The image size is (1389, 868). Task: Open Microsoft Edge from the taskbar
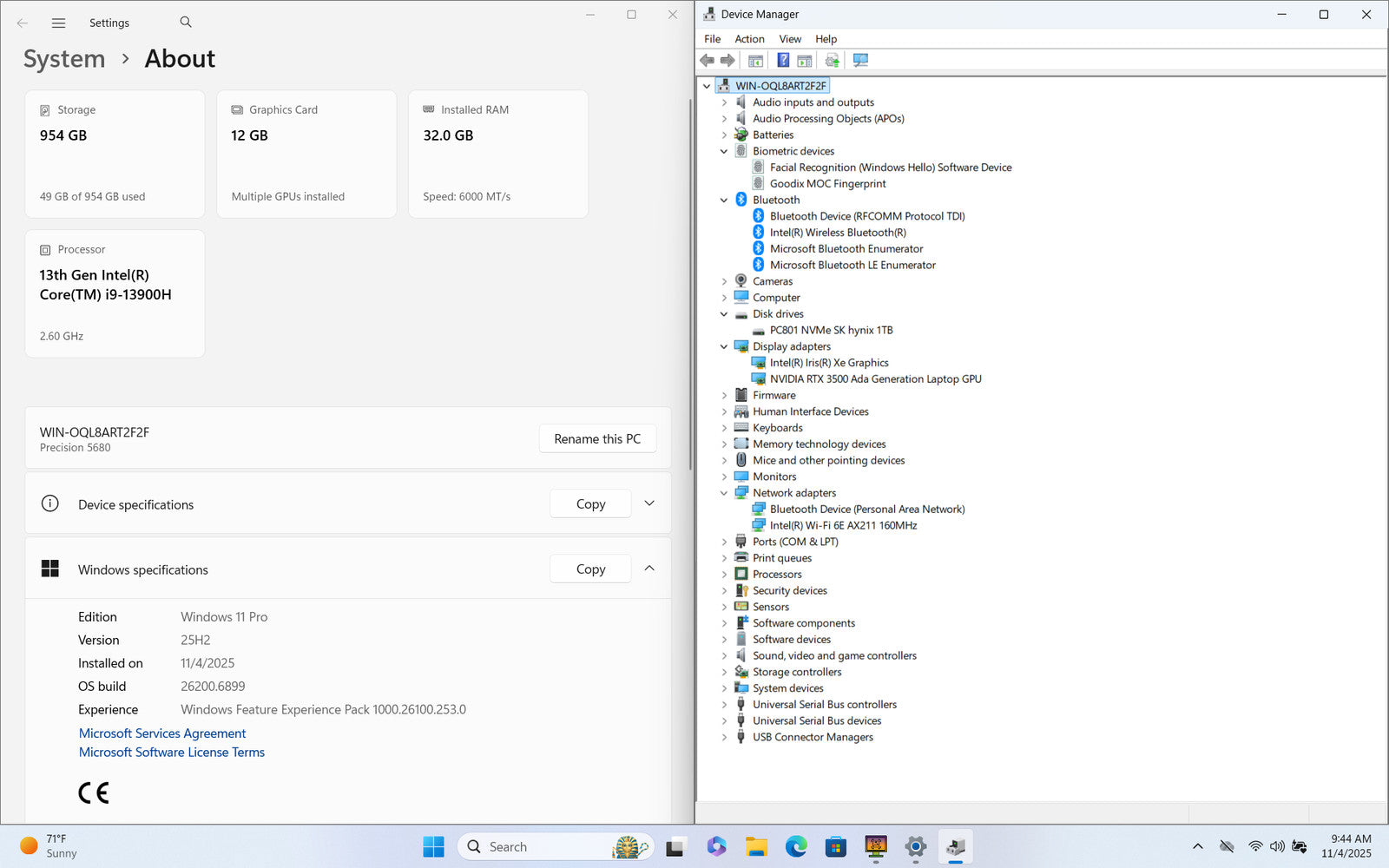click(x=796, y=846)
